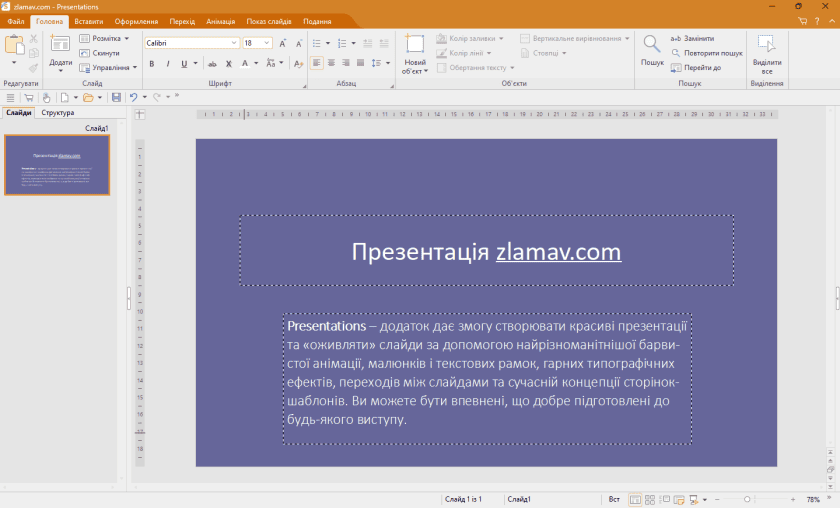Viewport: 840px width, 508px height.
Task: Click the touch mode hand icon
Action: (x=47, y=98)
